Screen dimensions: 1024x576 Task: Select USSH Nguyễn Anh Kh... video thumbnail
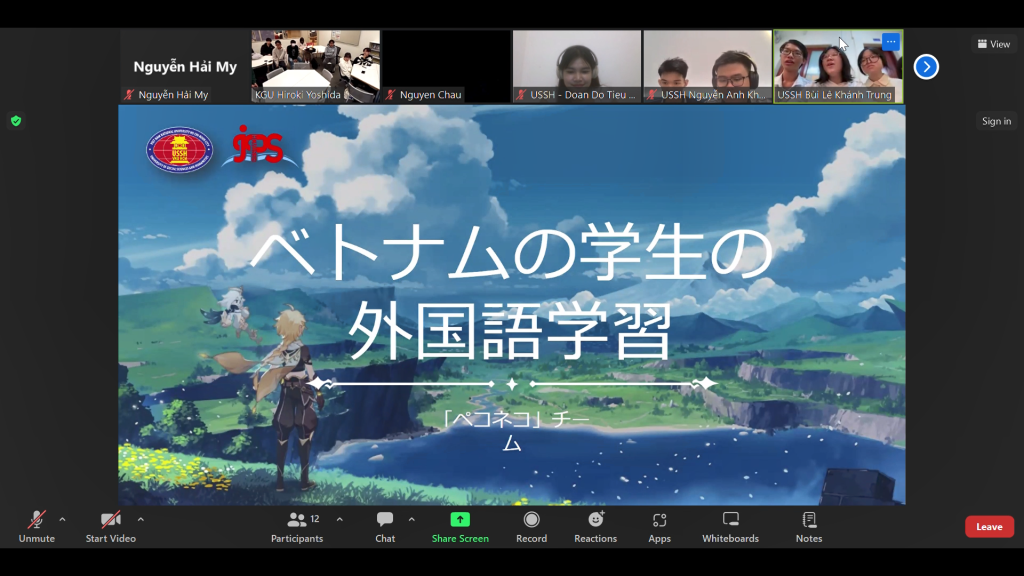(707, 67)
